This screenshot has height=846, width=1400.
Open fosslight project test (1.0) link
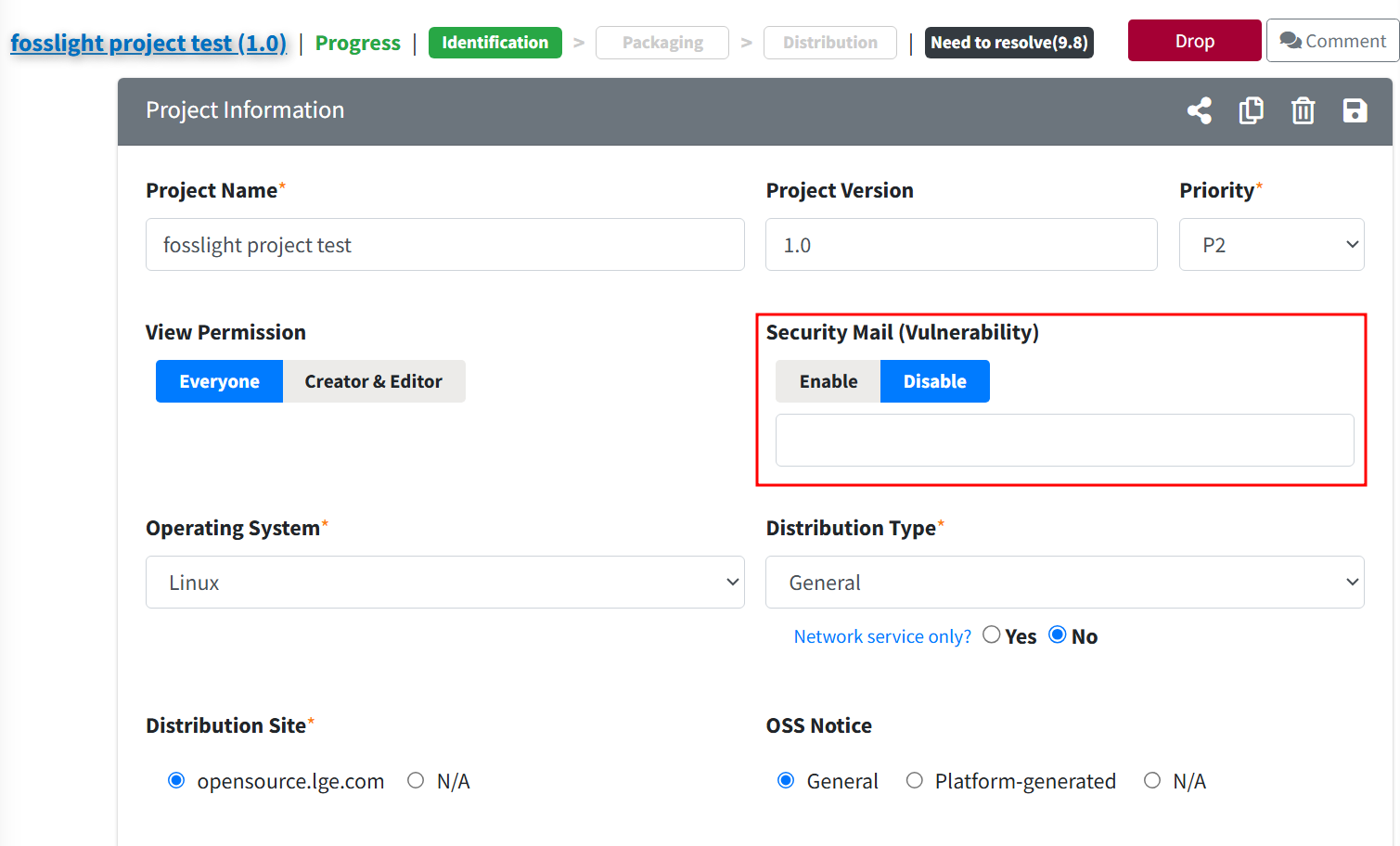click(x=148, y=44)
